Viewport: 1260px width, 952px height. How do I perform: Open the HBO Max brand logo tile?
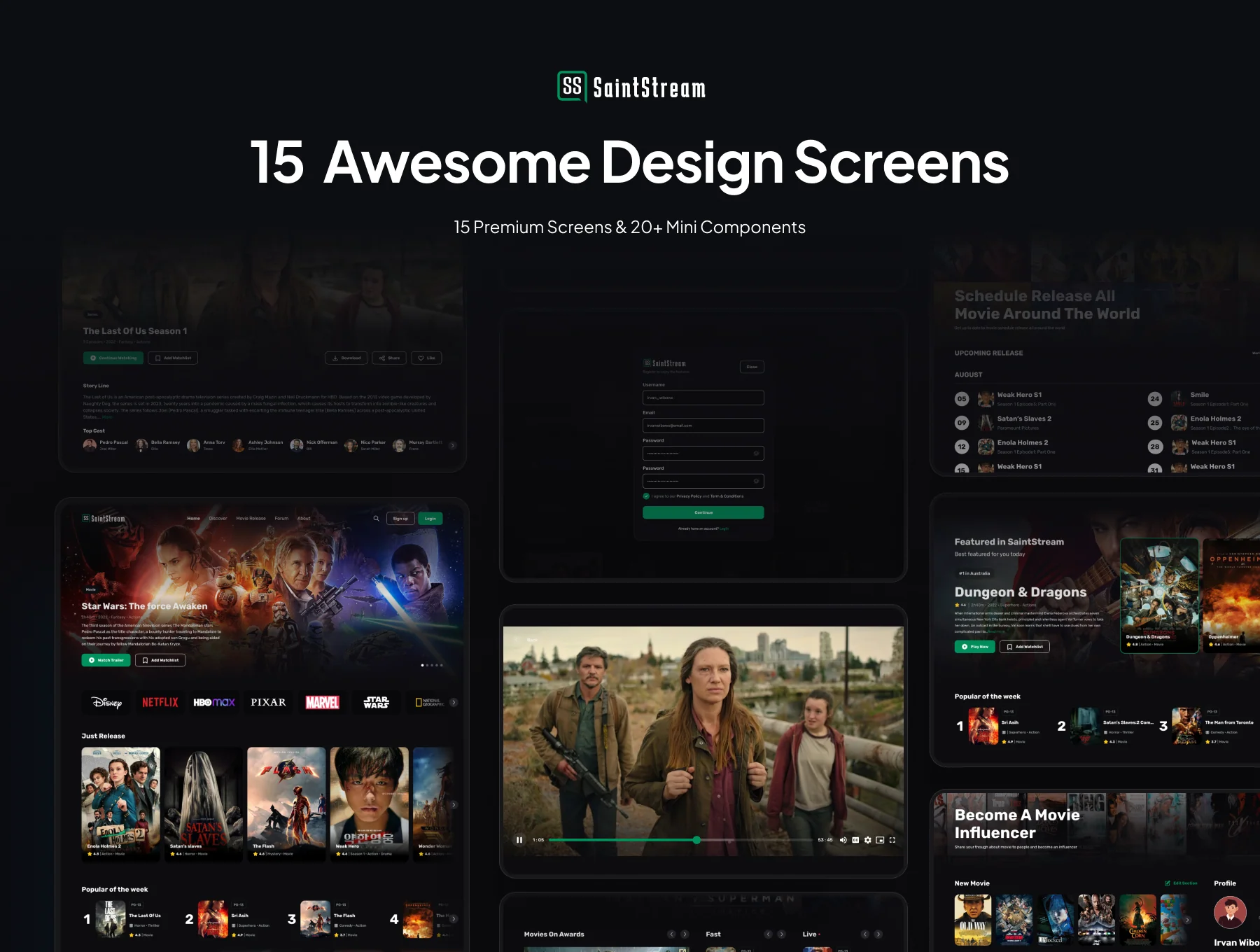tap(214, 702)
